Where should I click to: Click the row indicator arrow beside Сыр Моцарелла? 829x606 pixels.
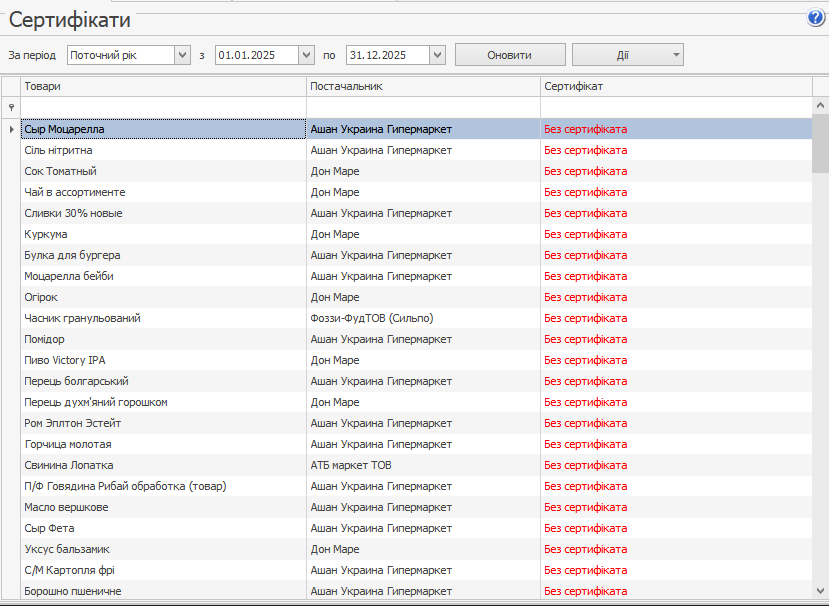coord(11,129)
